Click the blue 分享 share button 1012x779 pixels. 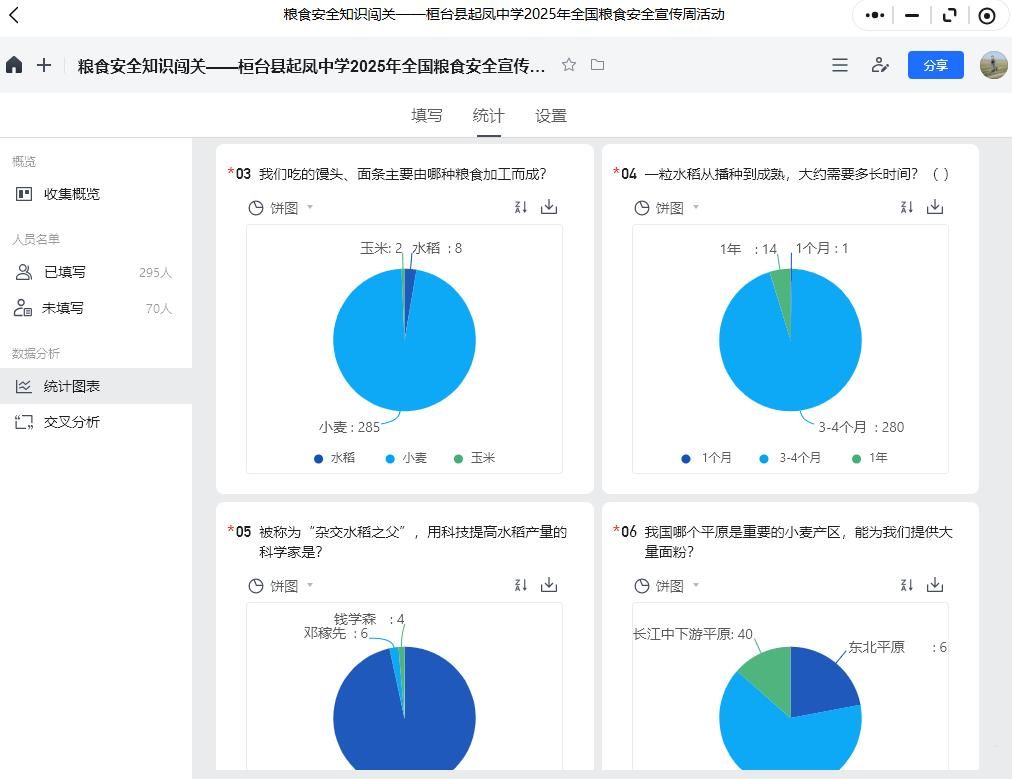click(935, 64)
